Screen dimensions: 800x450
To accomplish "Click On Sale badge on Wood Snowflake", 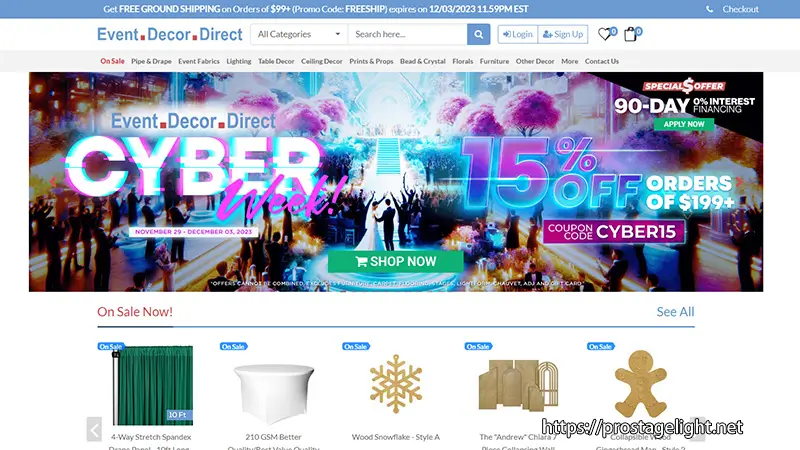I will 356,346.
